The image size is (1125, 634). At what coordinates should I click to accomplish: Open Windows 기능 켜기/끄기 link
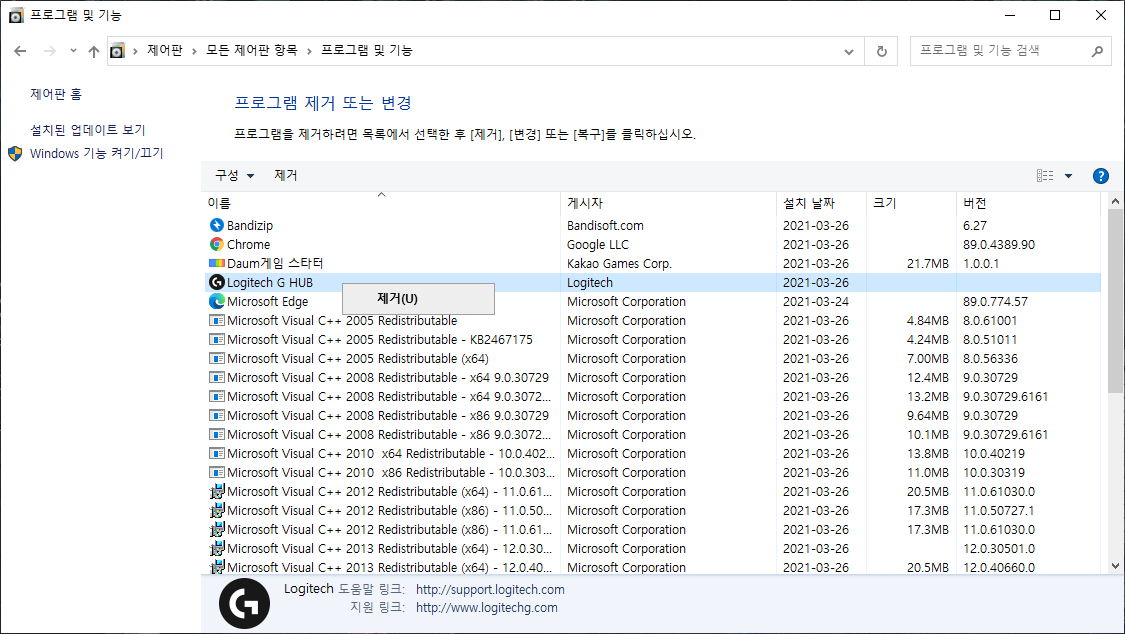[97, 153]
